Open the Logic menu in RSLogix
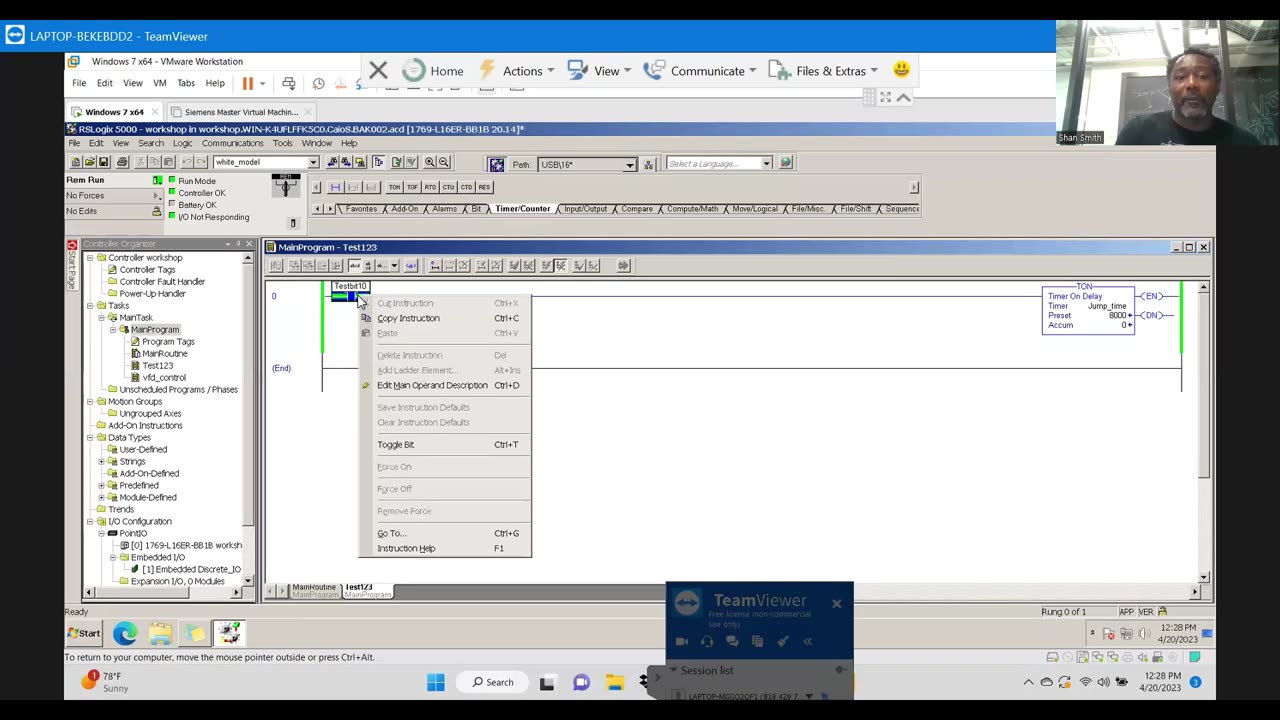Screen dimensions: 1280x720 pyautogui.click(x=182, y=143)
